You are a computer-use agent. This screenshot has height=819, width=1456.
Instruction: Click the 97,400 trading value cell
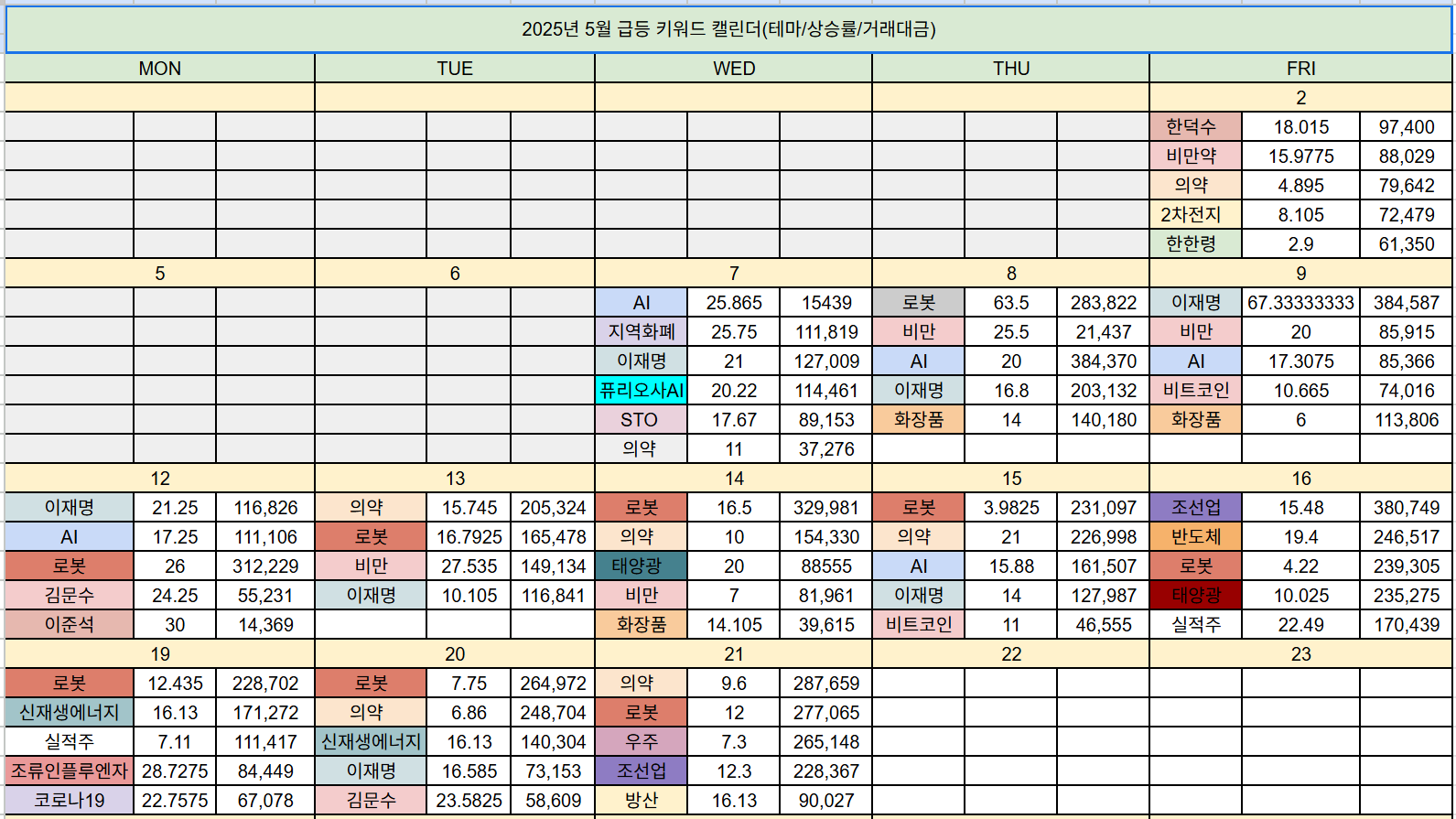click(1407, 127)
